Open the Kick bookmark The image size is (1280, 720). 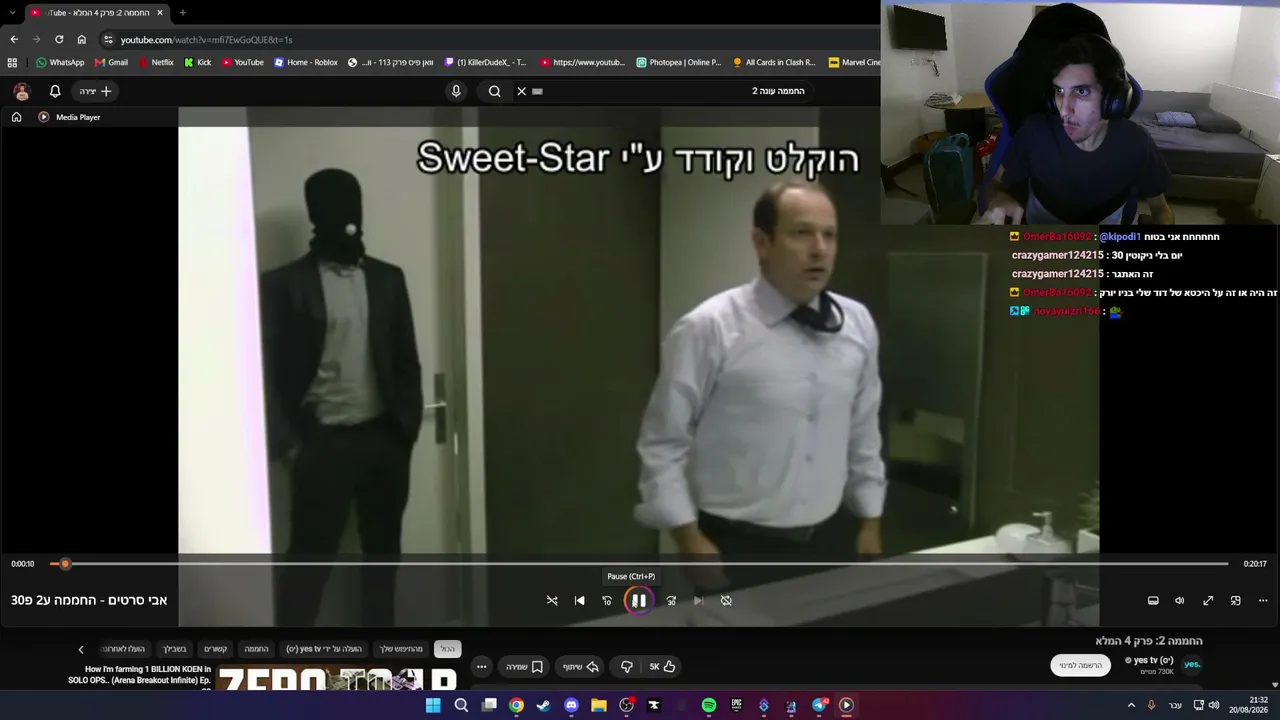click(x=197, y=62)
